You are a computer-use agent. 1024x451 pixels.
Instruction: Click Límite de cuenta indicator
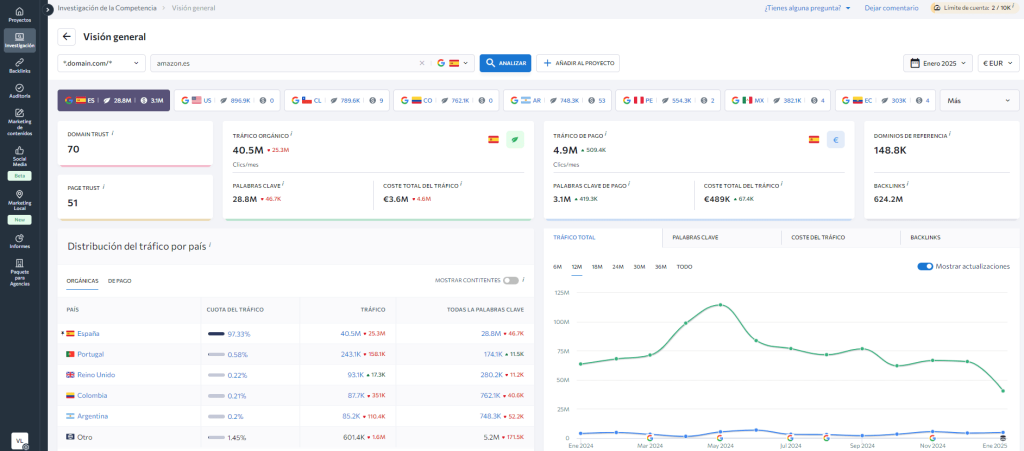tap(974, 8)
